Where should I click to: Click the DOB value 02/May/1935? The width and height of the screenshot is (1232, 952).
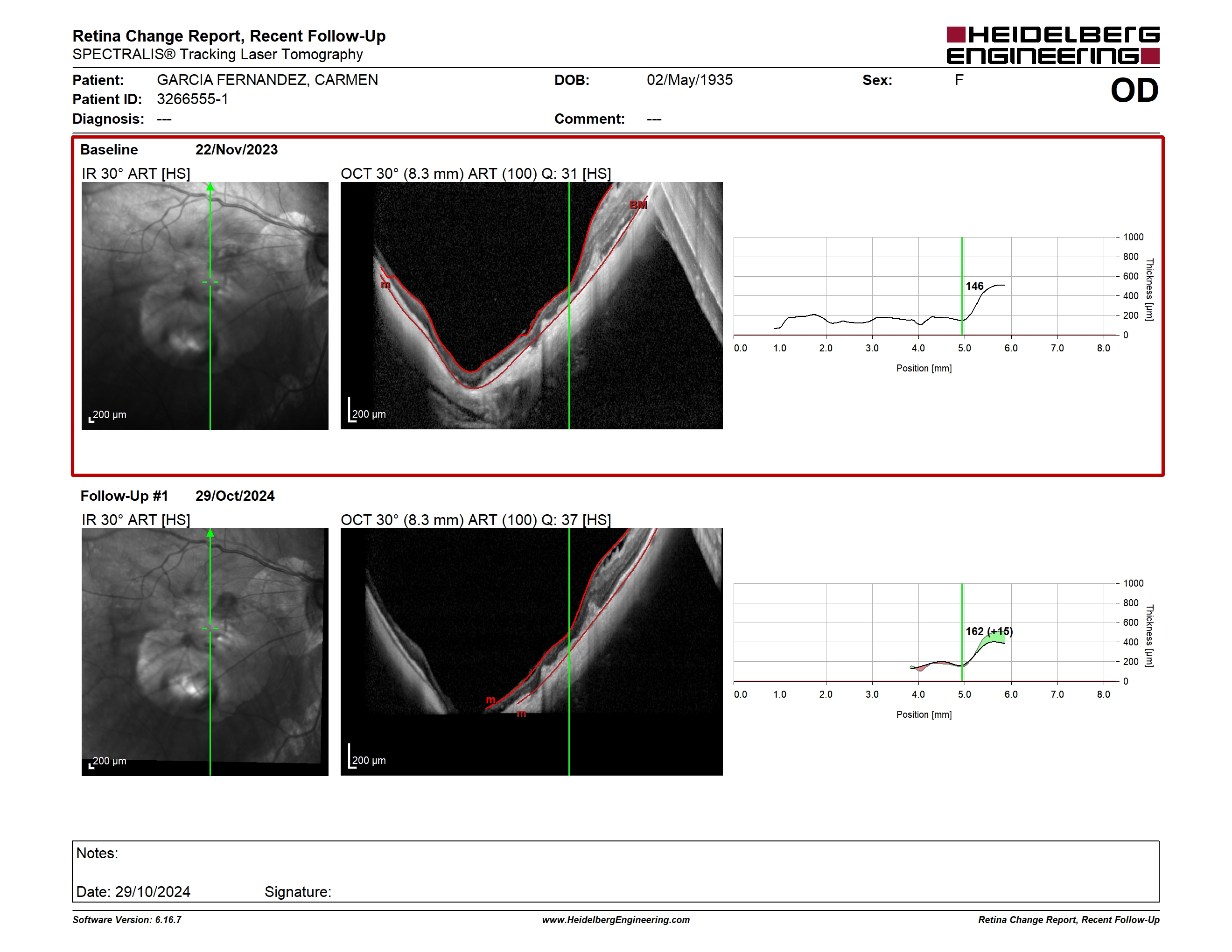[x=689, y=80]
